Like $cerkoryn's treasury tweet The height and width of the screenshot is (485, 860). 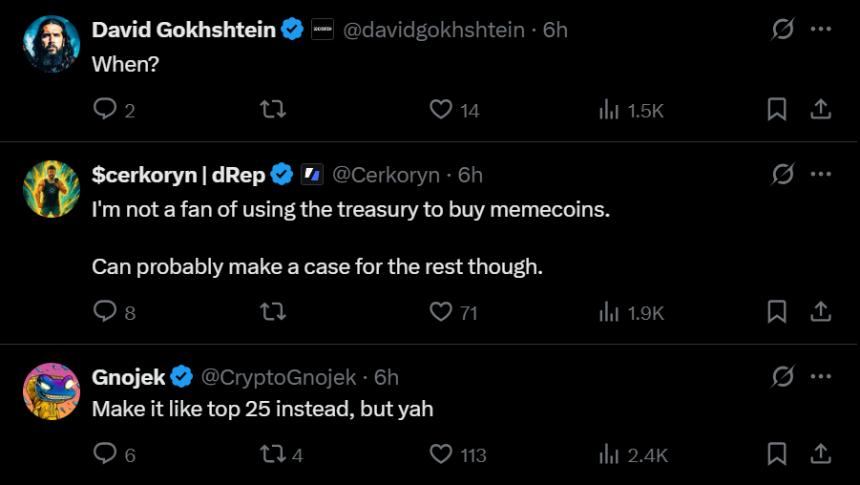point(441,312)
